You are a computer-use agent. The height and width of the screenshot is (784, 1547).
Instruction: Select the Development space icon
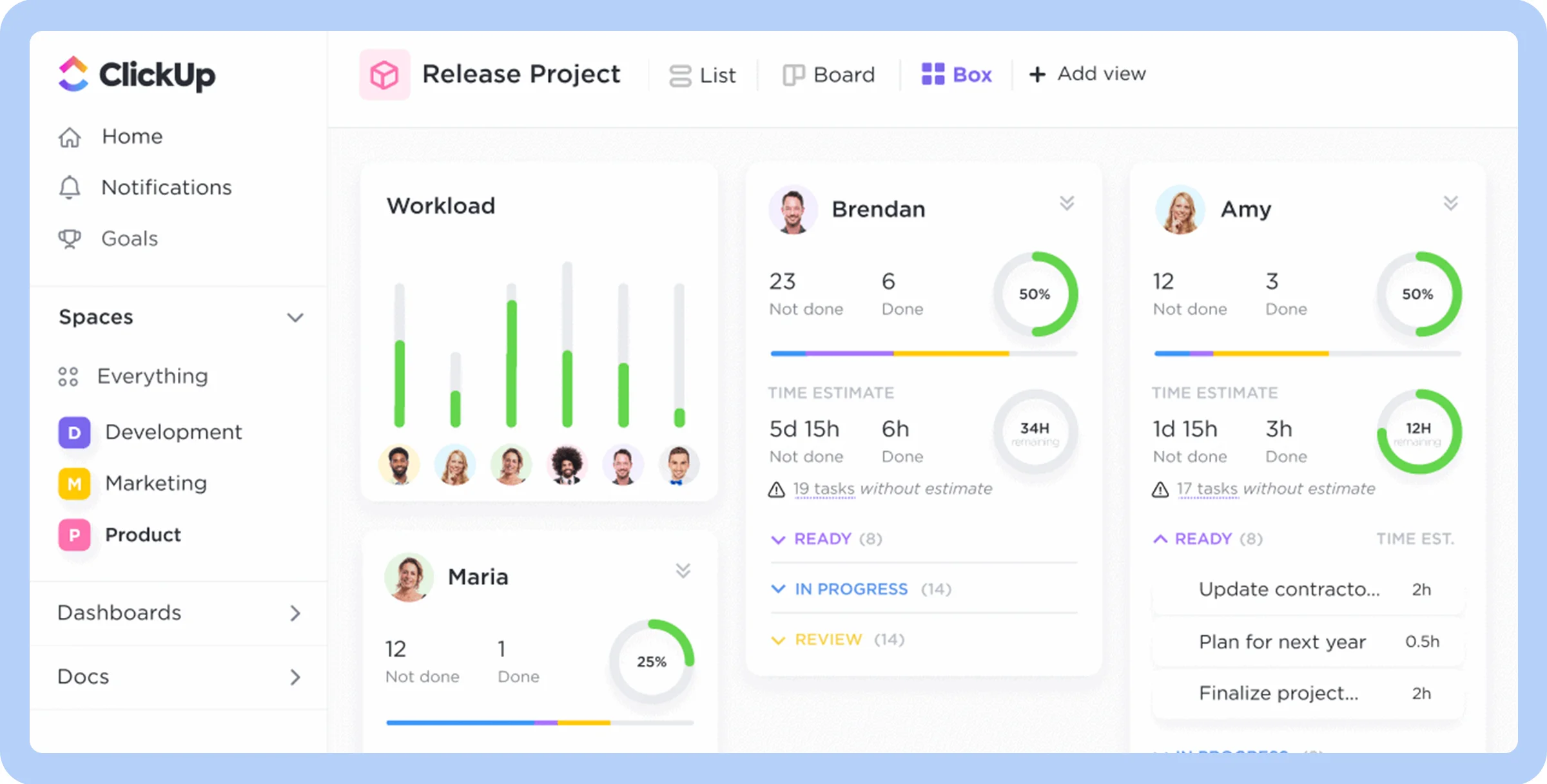point(74,432)
